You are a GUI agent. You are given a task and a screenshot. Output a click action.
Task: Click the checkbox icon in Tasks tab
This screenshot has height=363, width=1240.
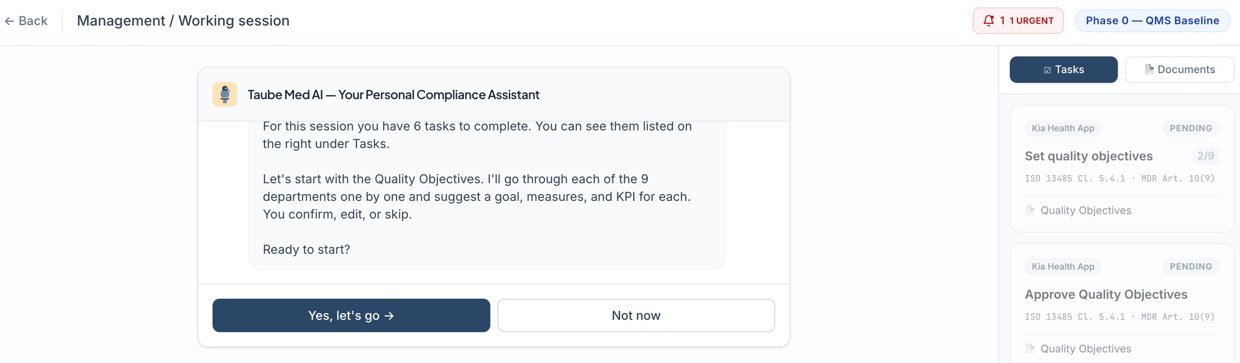pos(1047,70)
